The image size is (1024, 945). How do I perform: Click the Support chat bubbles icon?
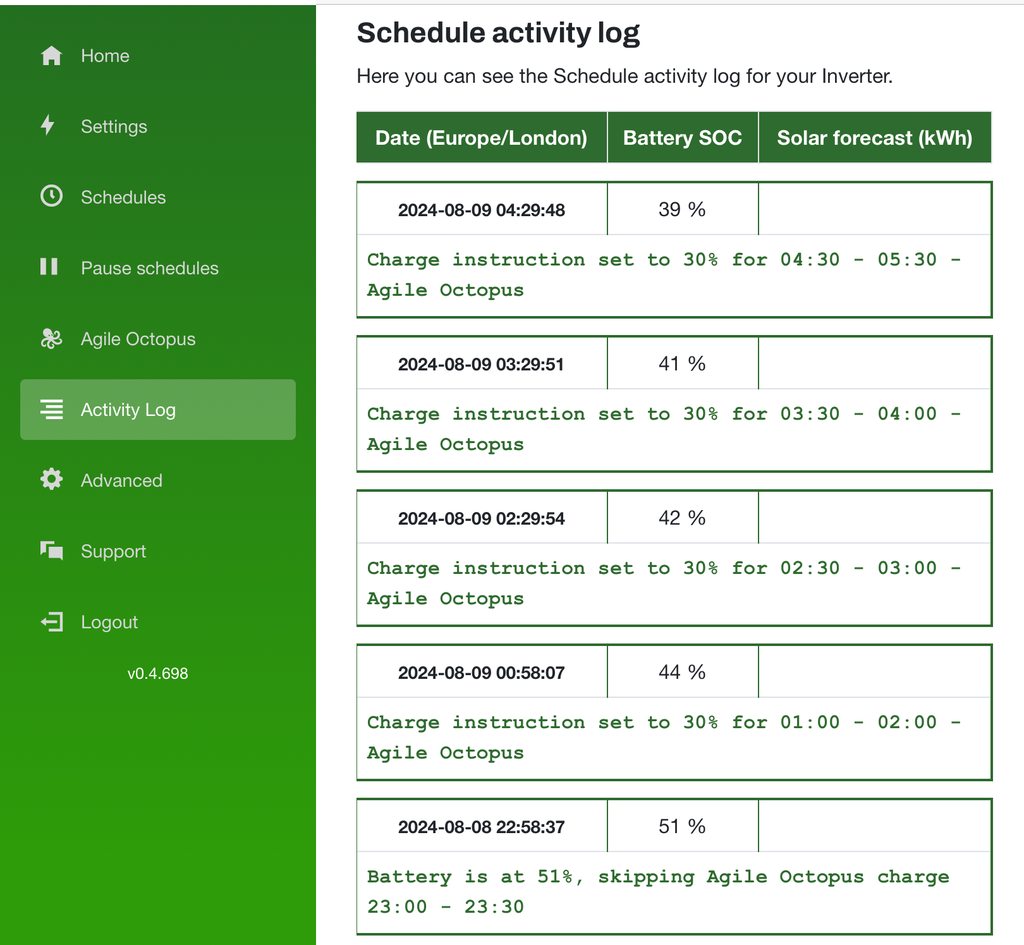tap(51, 550)
